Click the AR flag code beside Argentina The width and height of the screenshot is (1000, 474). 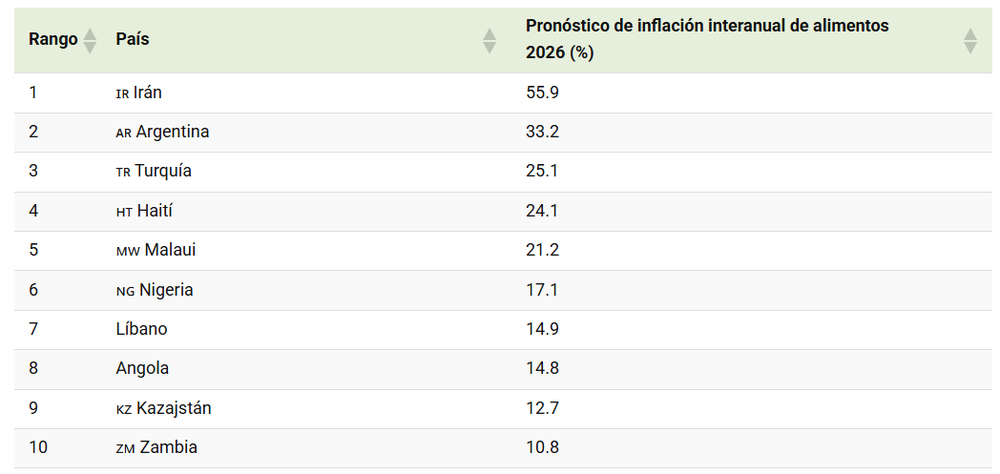click(x=124, y=132)
